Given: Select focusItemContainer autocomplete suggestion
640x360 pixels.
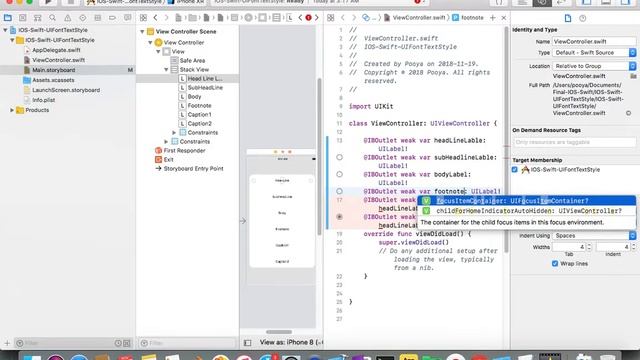Looking at the screenshot, I should tap(527, 201).
